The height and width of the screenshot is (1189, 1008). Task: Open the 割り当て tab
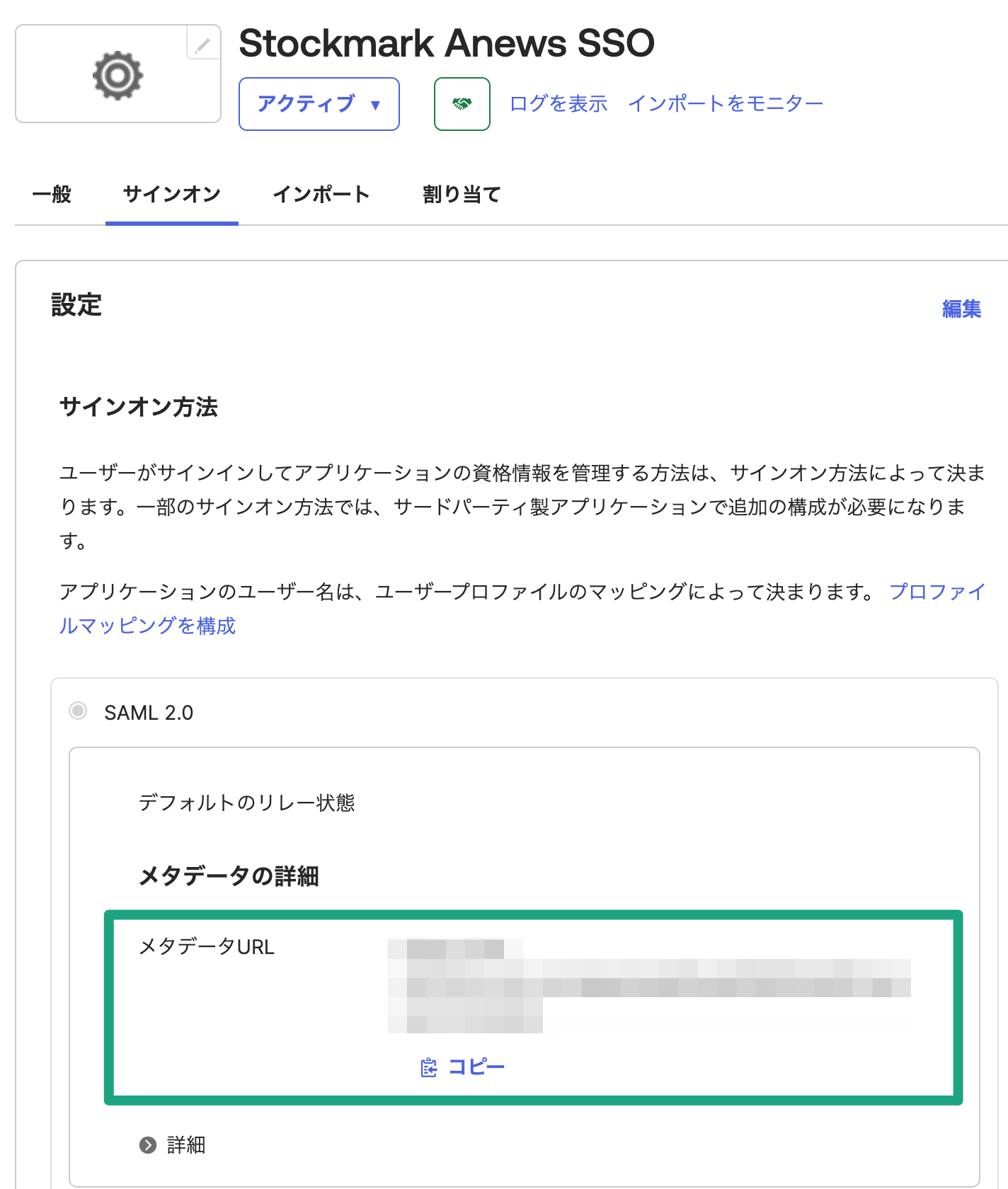click(x=462, y=194)
